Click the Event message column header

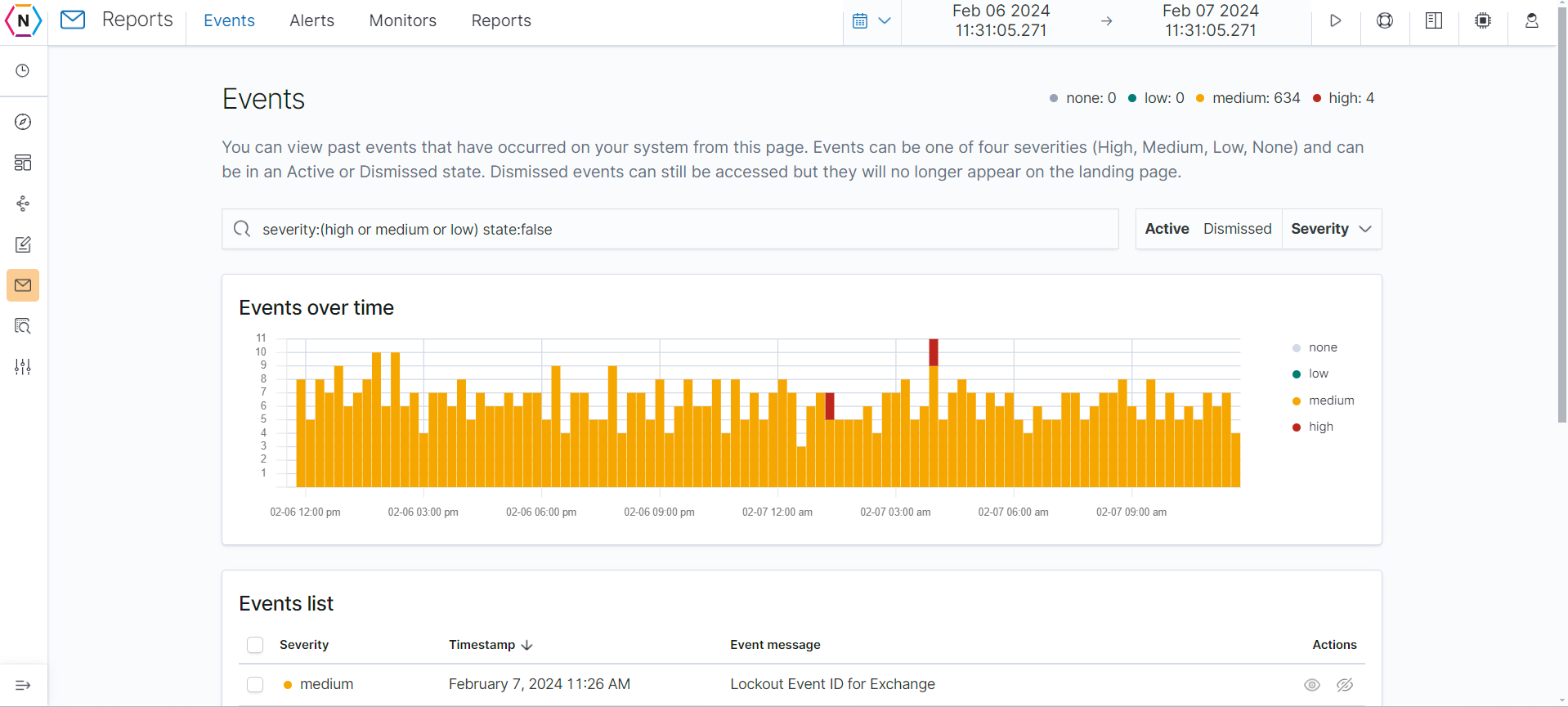(775, 645)
